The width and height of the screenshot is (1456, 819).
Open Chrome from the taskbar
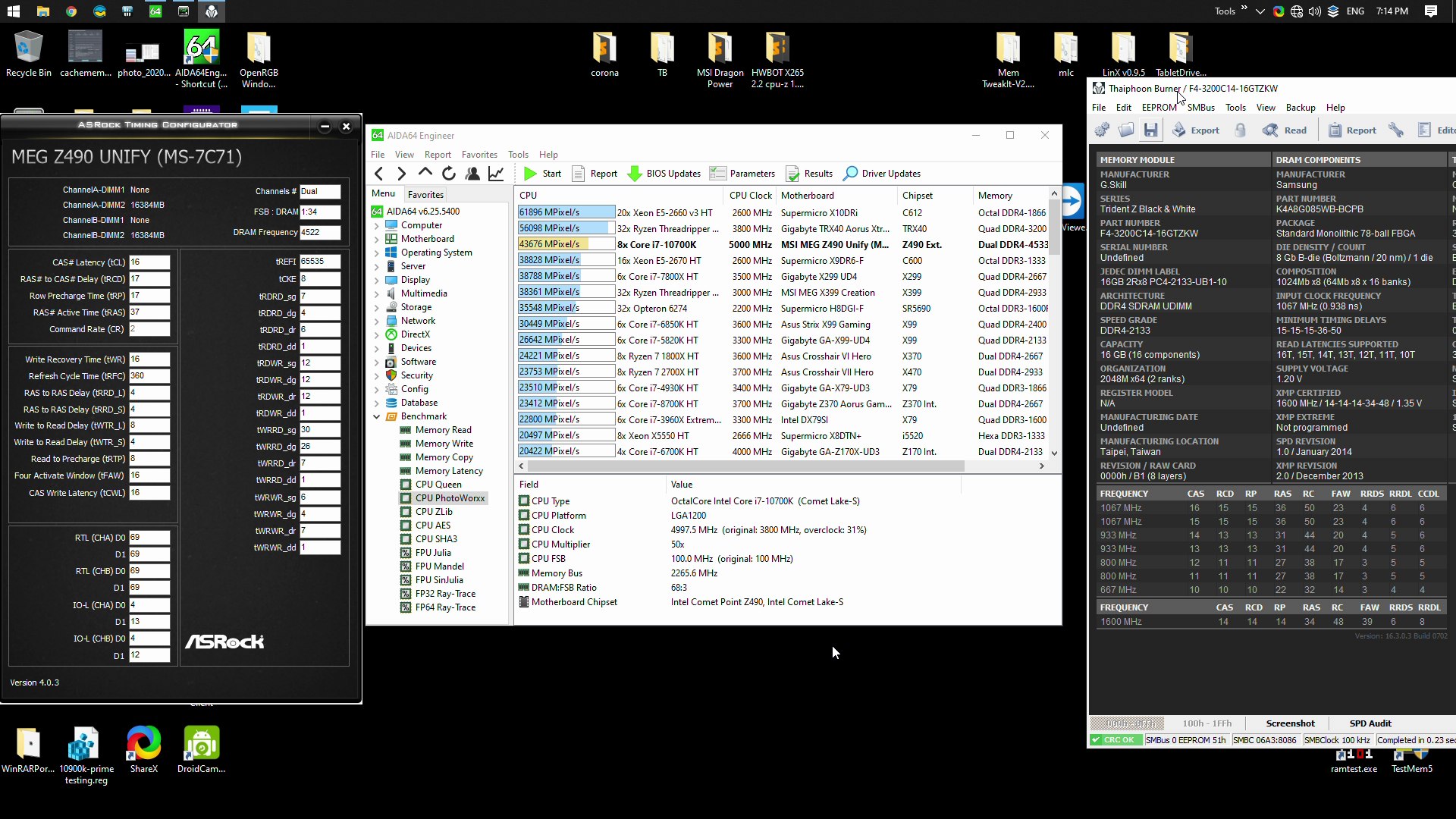71,11
